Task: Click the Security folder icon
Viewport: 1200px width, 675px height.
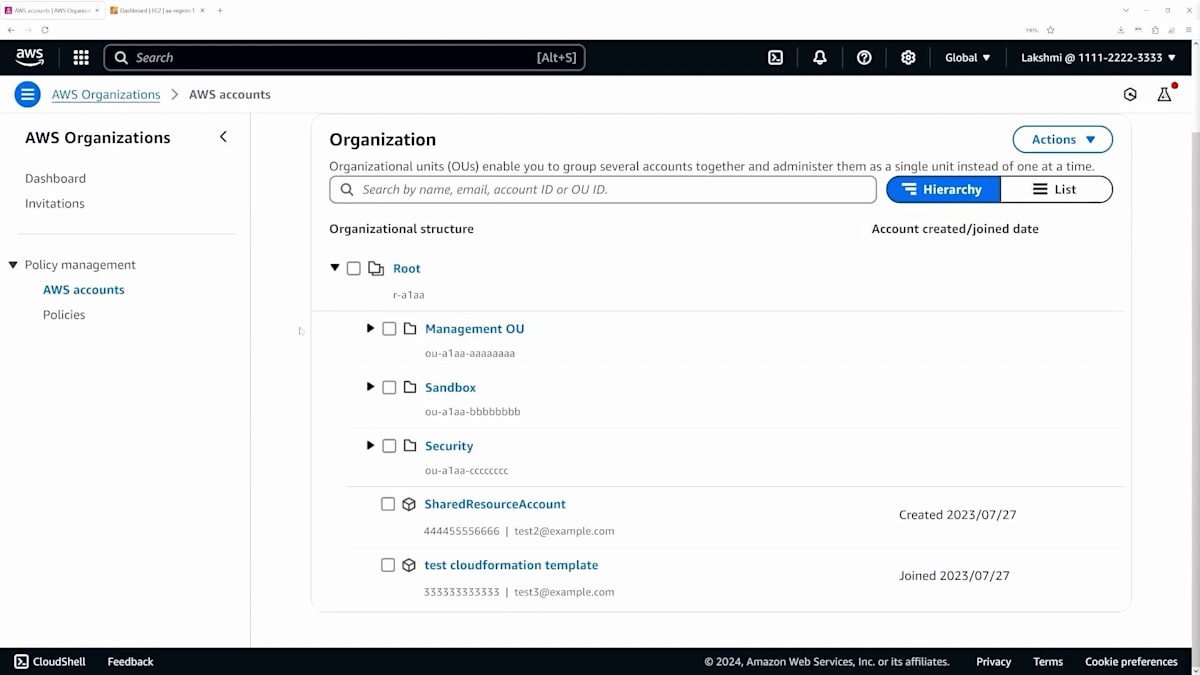Action: click(410, 446)
